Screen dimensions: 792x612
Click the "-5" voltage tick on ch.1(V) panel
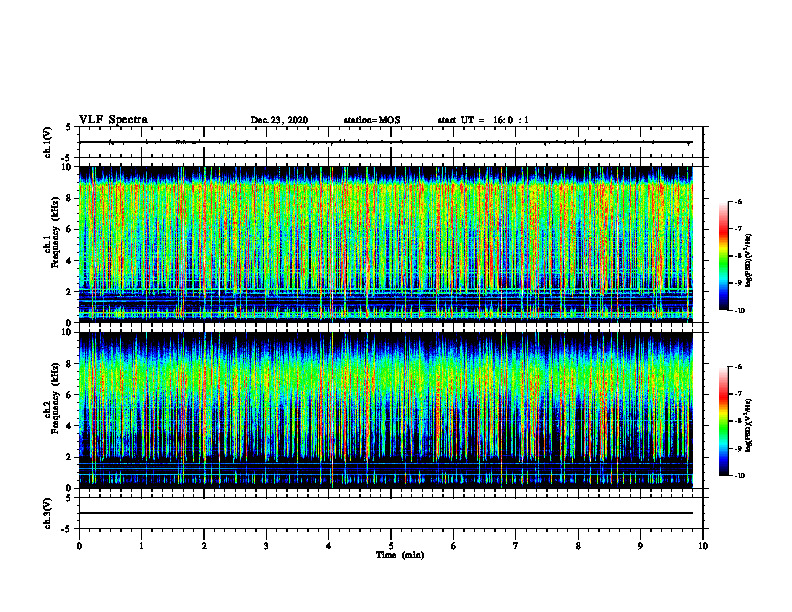click(68, 157)
